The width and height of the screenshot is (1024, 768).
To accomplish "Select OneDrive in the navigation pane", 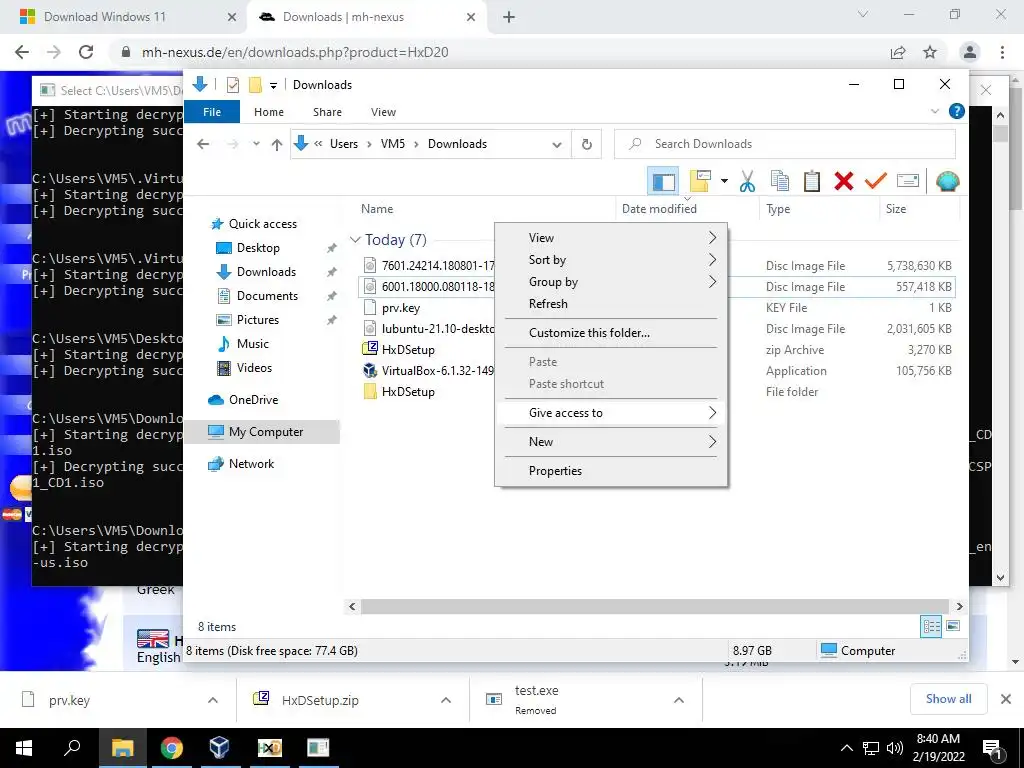I will [253, 400].
